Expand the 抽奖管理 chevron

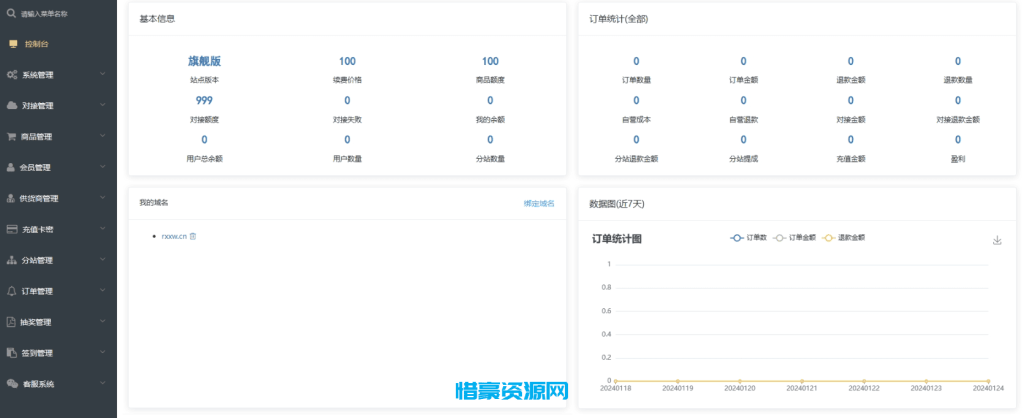click(x=103, y=321)
